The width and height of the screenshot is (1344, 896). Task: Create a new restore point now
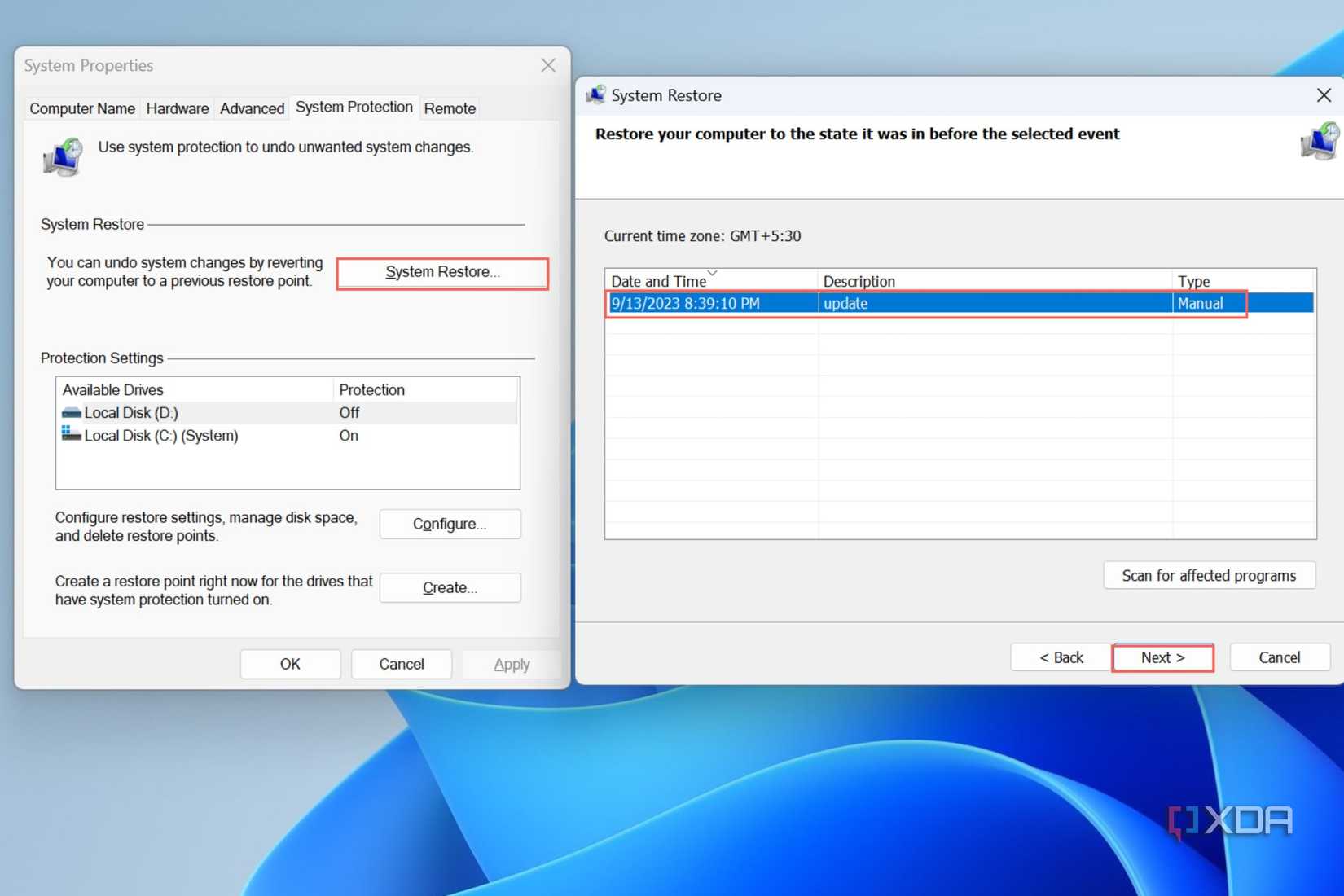pos(450,587)
